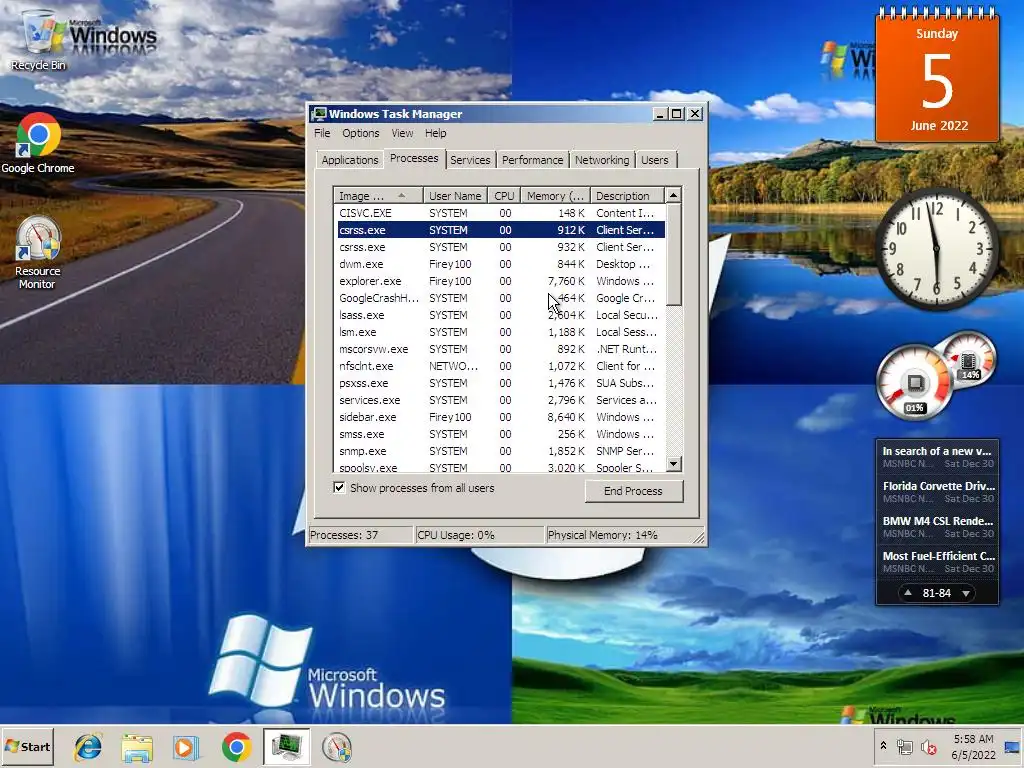This screenshot has width=1024, height=768.
Task: Select the lsm.exe process row
Action: tap(500, 332)
